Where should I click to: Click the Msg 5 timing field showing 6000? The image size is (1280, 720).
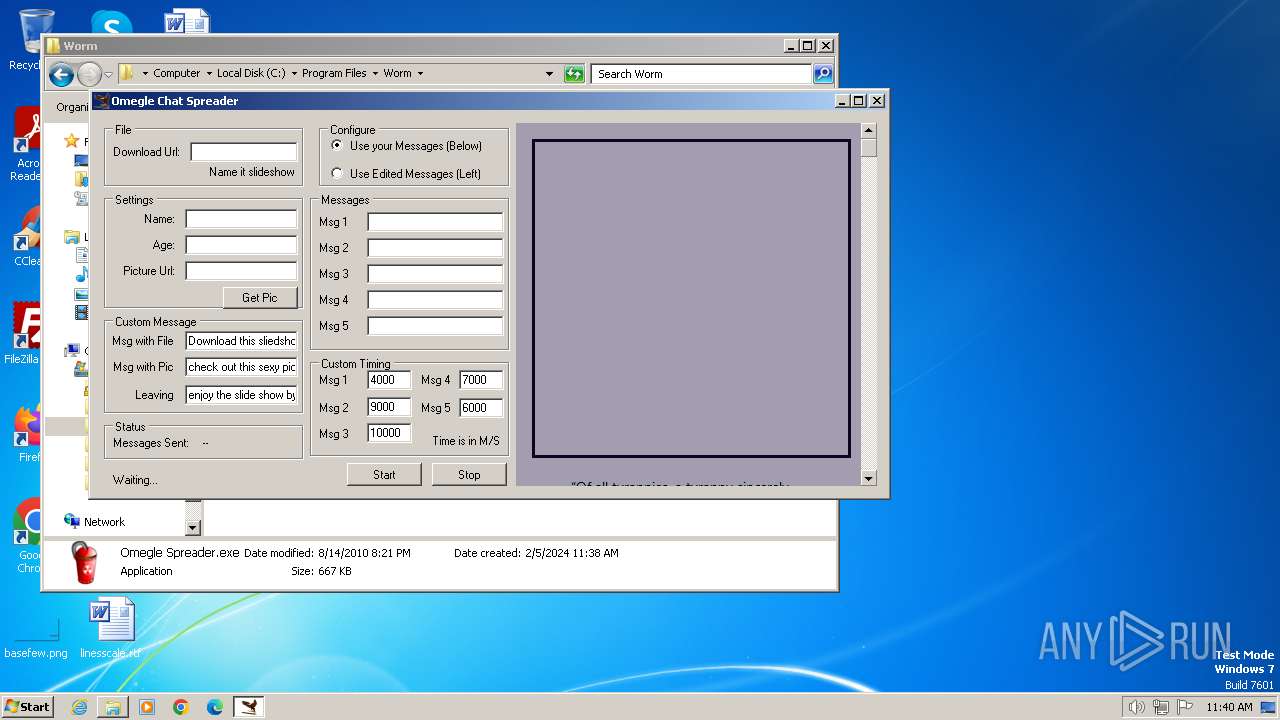pyautogui.click(x=481, y=407)
